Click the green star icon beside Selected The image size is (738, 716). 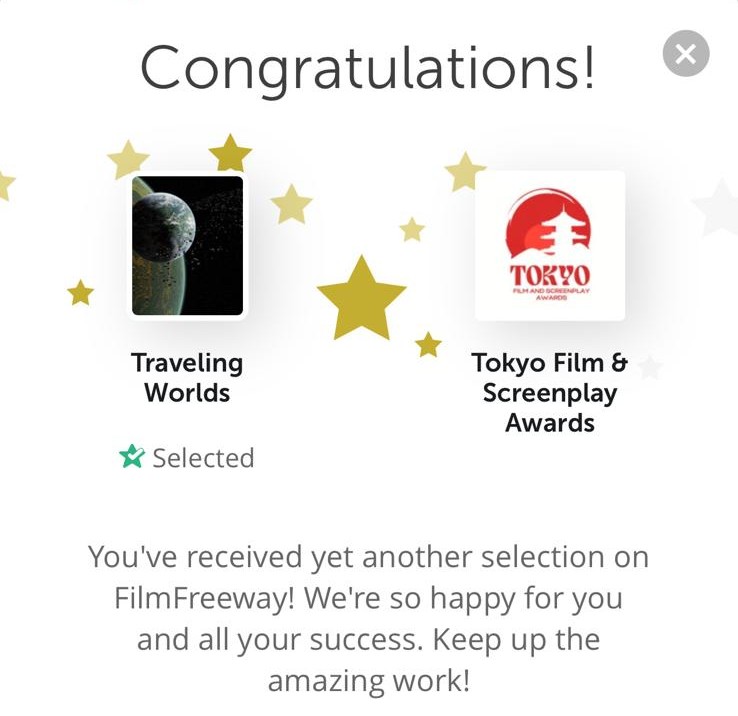pos(132,458)
